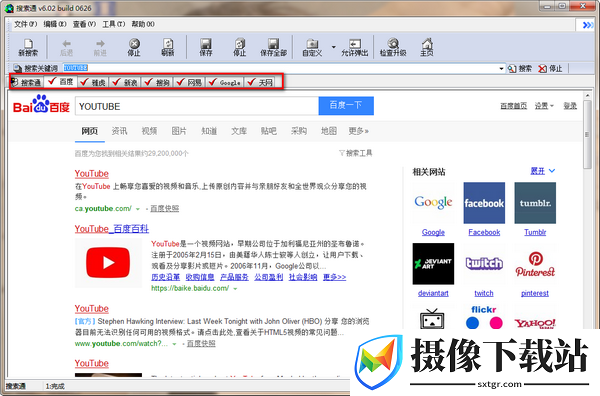600x396 pixels.
Task: Toggle the 网易 checkmark tab
Action: tap(190, 82)
